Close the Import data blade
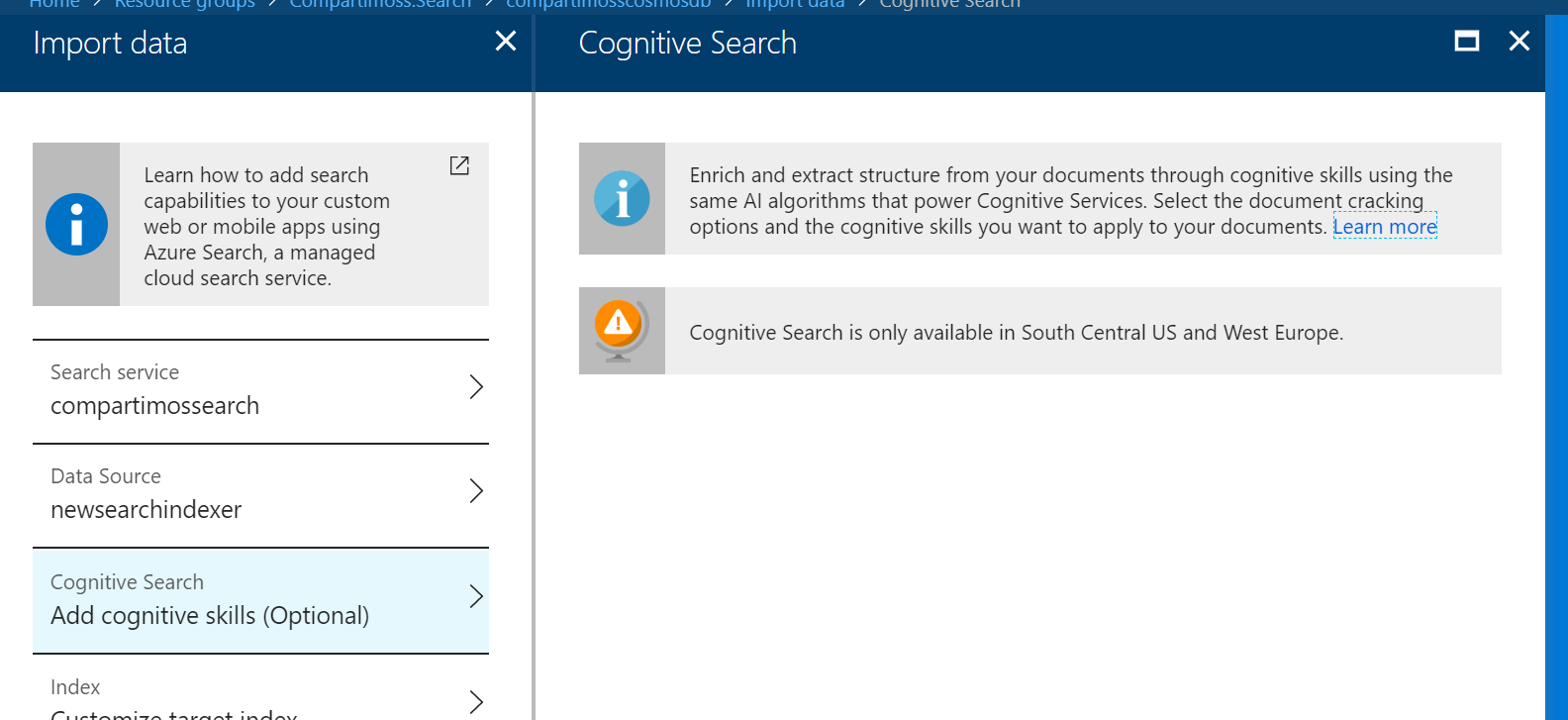 point(506,41)
